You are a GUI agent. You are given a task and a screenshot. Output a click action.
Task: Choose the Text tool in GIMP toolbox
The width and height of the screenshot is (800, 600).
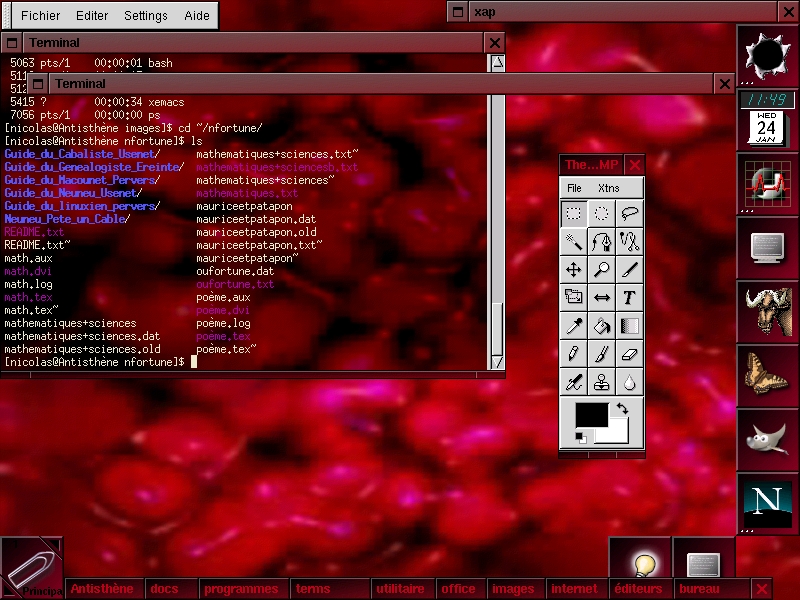(x=629, y=297)
